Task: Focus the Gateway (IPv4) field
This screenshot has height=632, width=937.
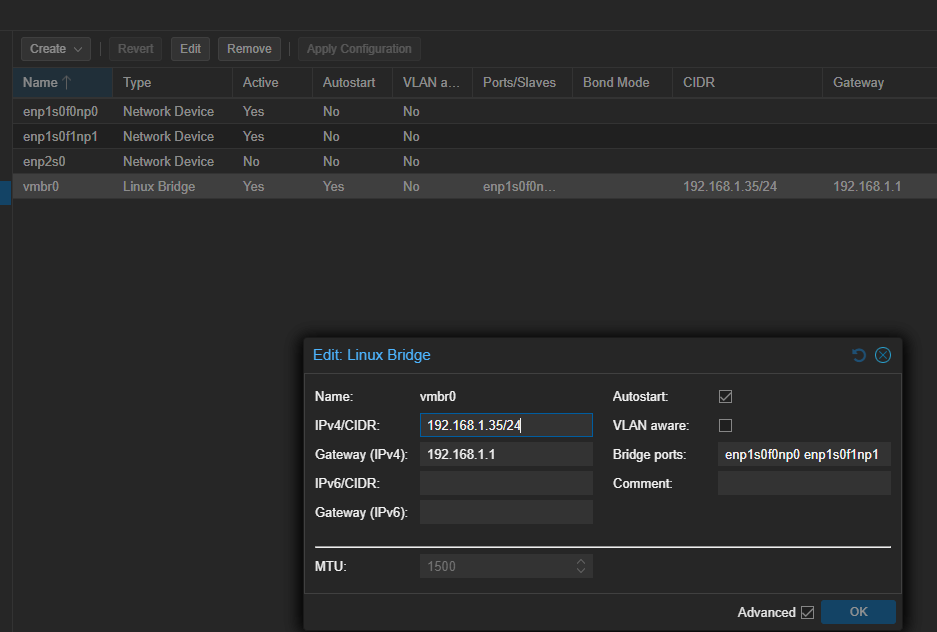Action: (x=506, y=455)
